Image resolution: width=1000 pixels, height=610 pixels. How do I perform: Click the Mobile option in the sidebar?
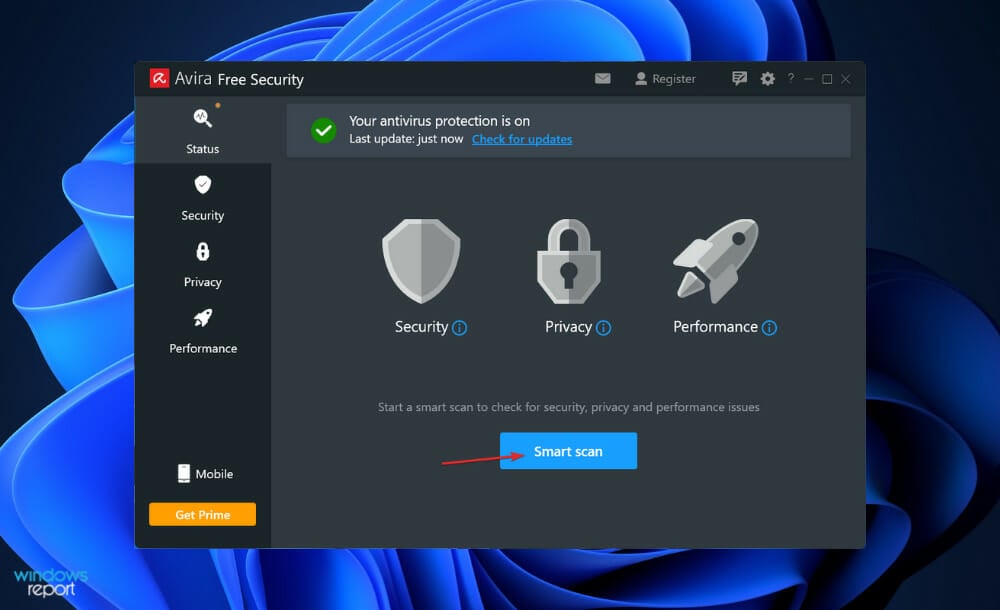[x=205, y=473]
